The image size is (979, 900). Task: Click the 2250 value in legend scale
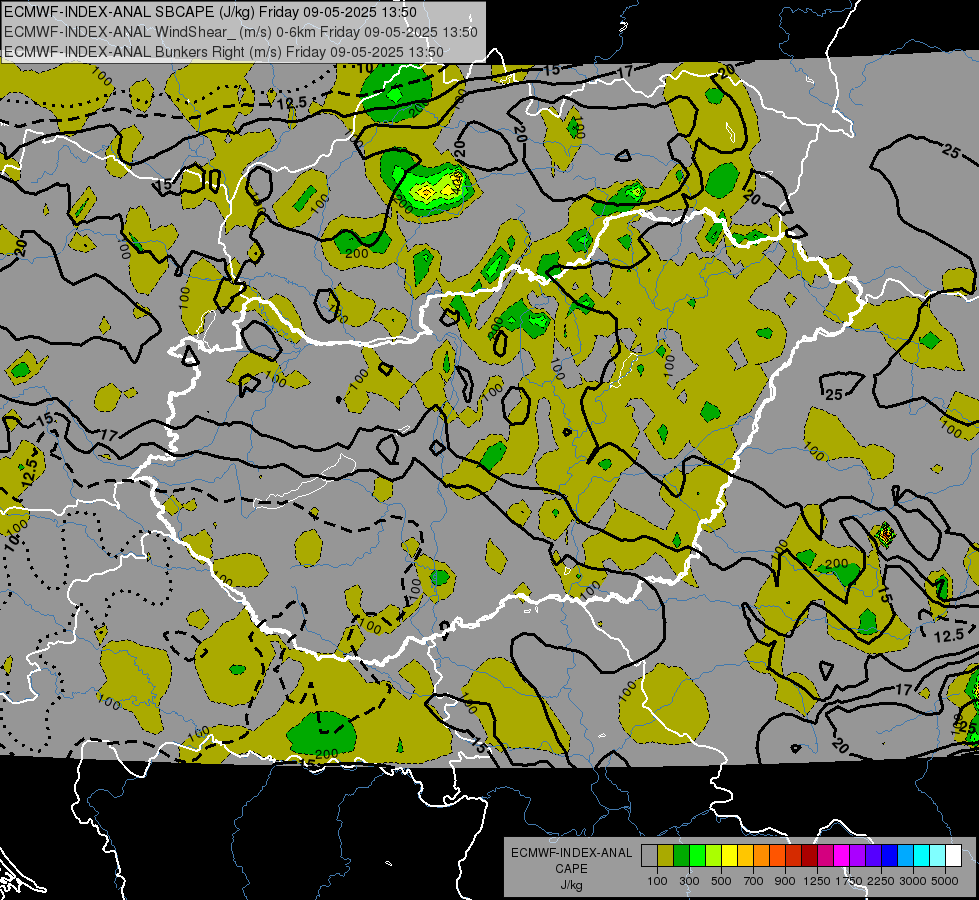(882, 881)
